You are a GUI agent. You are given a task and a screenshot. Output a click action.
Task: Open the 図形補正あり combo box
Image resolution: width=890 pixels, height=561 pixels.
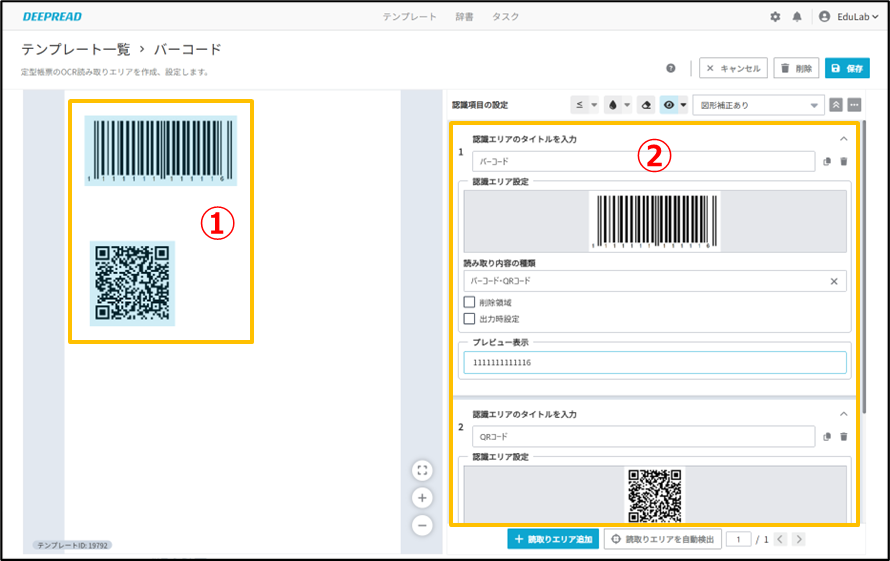[758, 105]
